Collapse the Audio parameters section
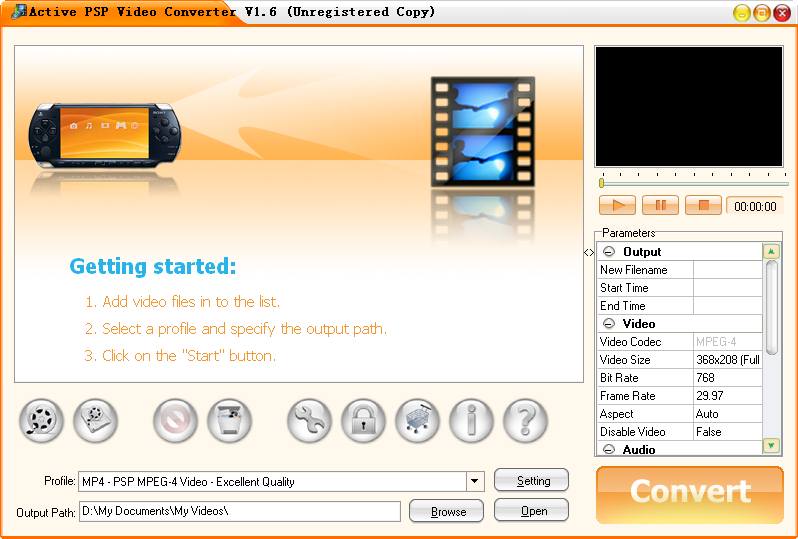 click(608, 450)
